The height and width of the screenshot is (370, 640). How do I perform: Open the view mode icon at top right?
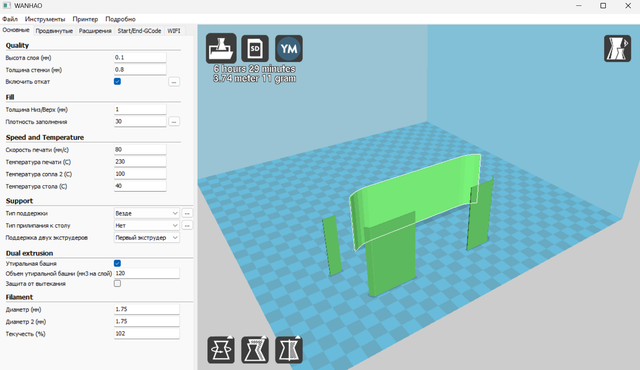(x=617, y=48)
